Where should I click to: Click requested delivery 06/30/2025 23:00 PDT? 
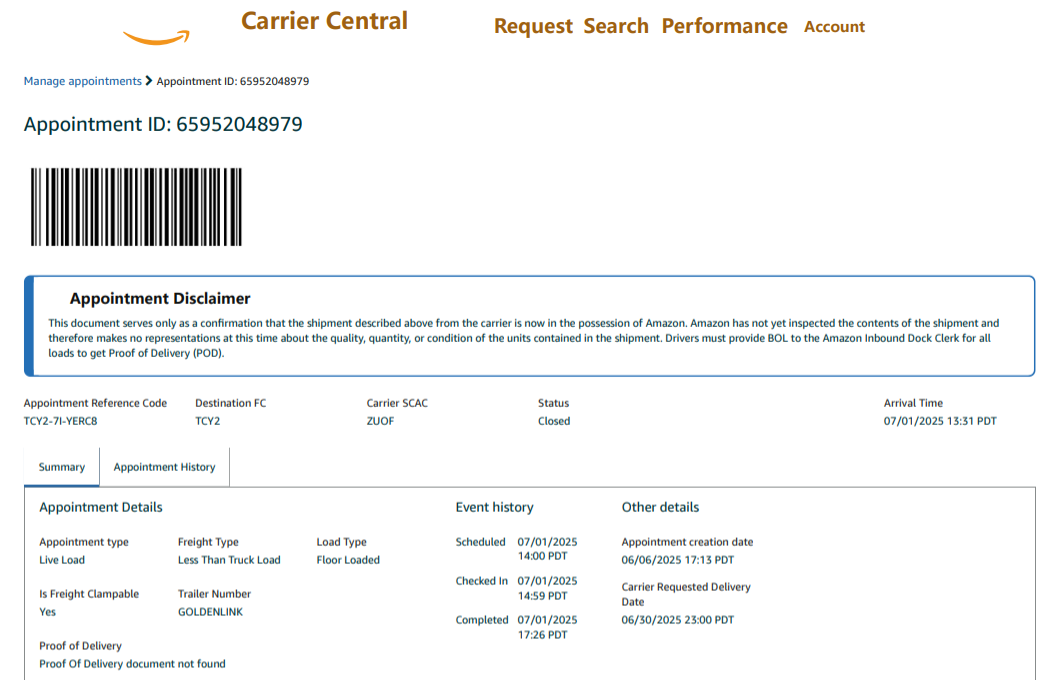coord(678,619)
